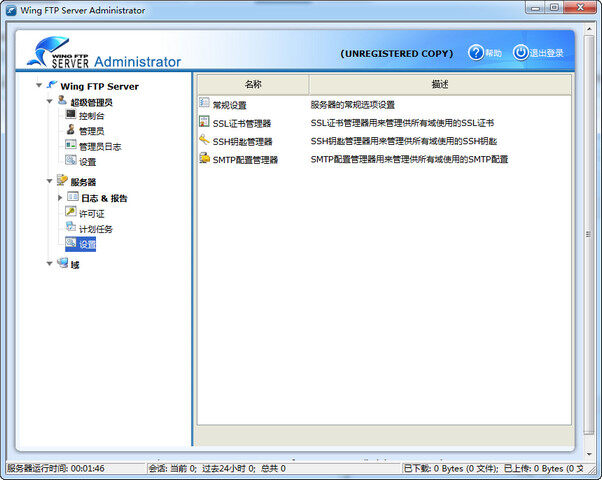Open the SMTP配置管理器 entry
The image size is (602, 480).
[x=245, y=160]
